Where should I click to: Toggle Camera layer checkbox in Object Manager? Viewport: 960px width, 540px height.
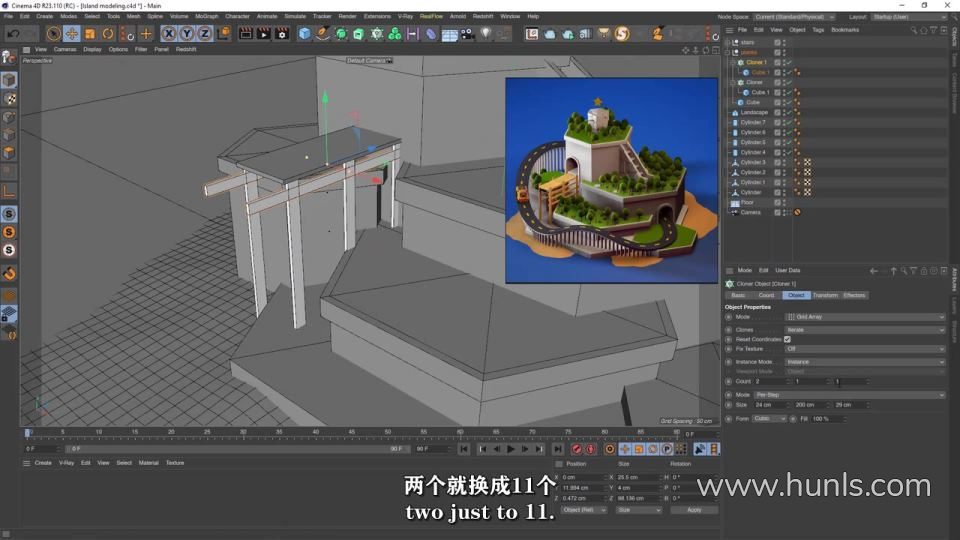pos(777,212)
